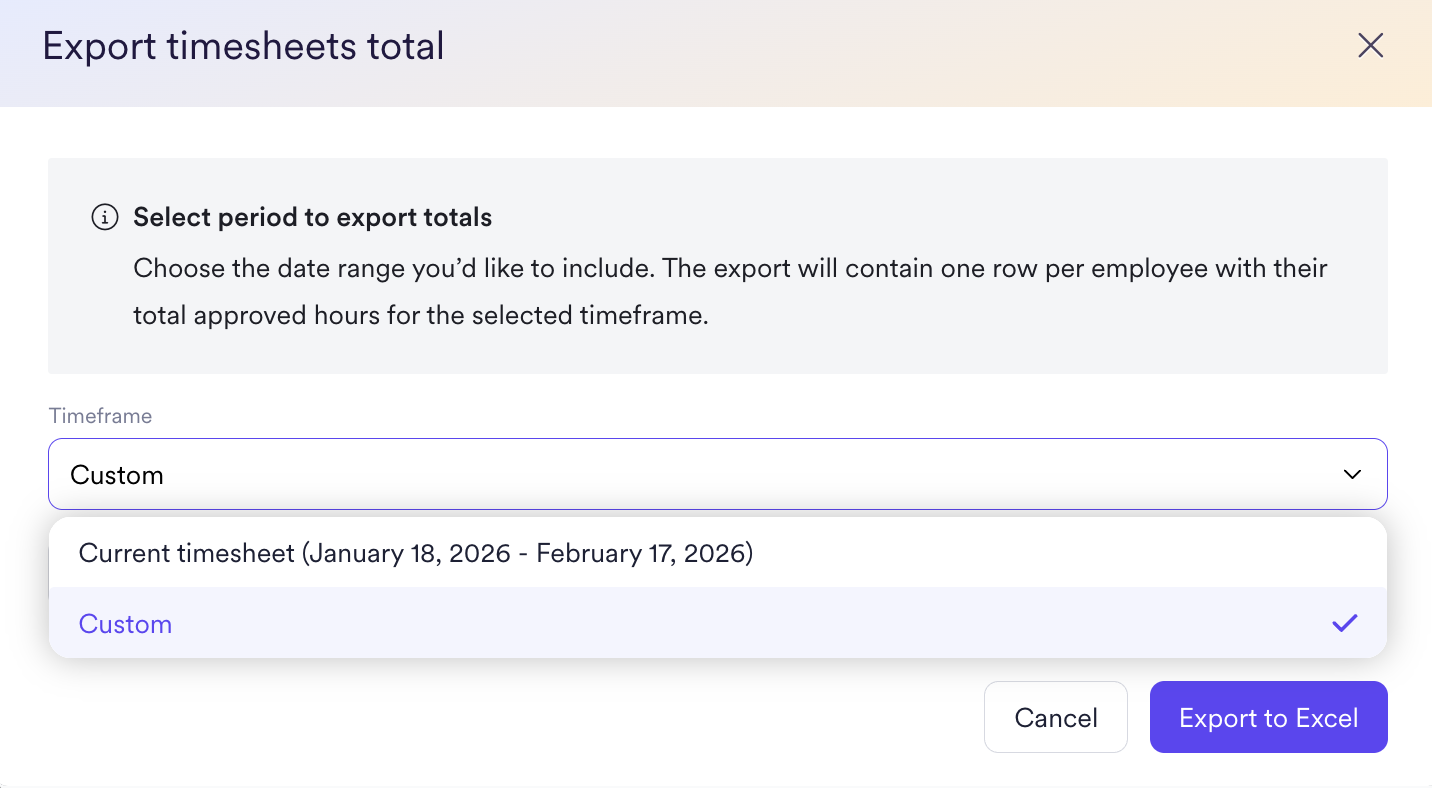The image size is (1432, 788).
Task: Select Current timesheet option
Action: point(415,553)
